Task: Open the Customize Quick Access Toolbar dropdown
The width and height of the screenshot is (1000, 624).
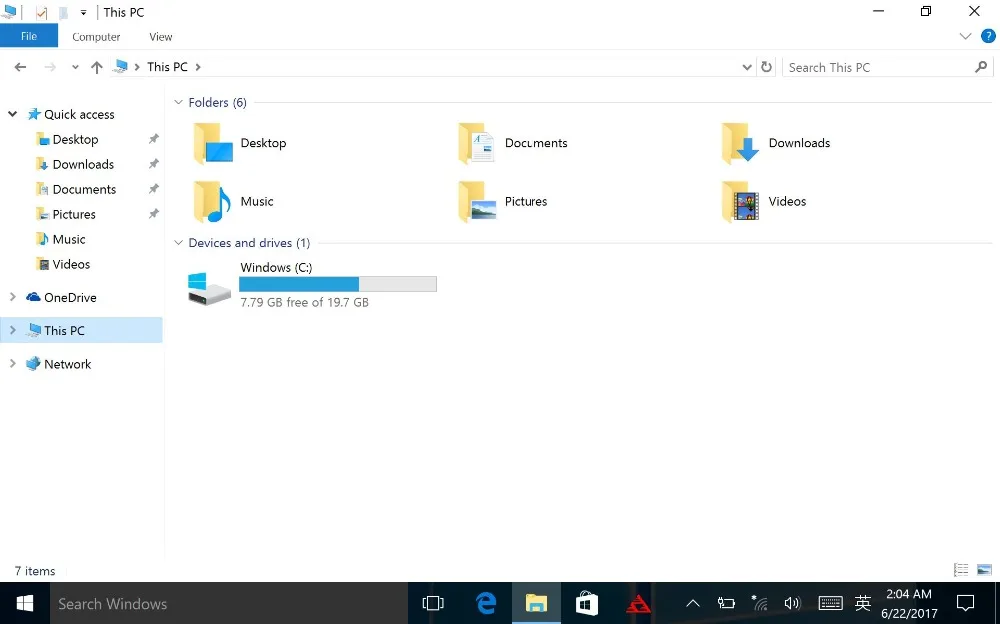Action: click(83, 12)
